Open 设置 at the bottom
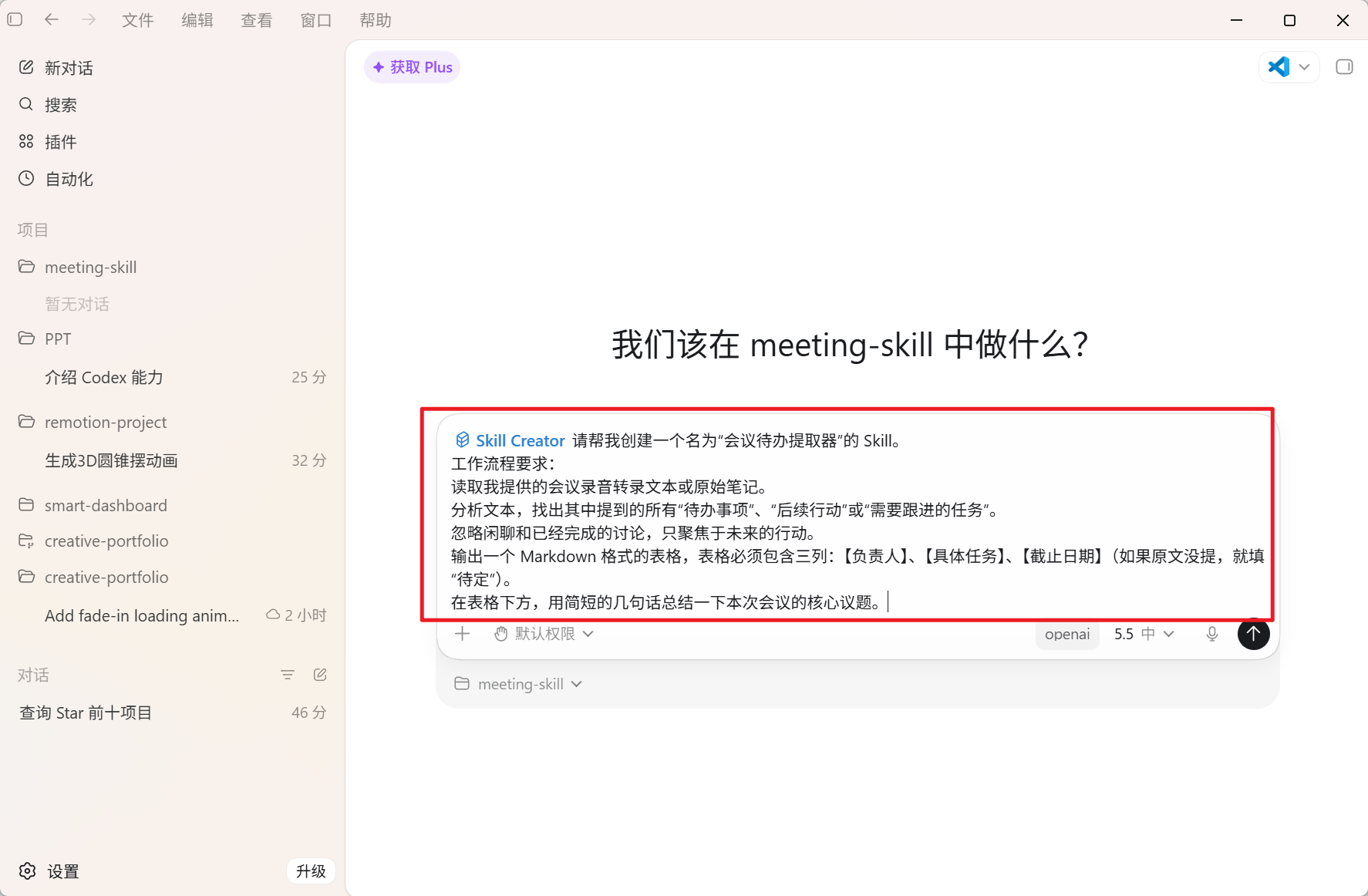1368x896 pixels. click(x=49, y=871)
